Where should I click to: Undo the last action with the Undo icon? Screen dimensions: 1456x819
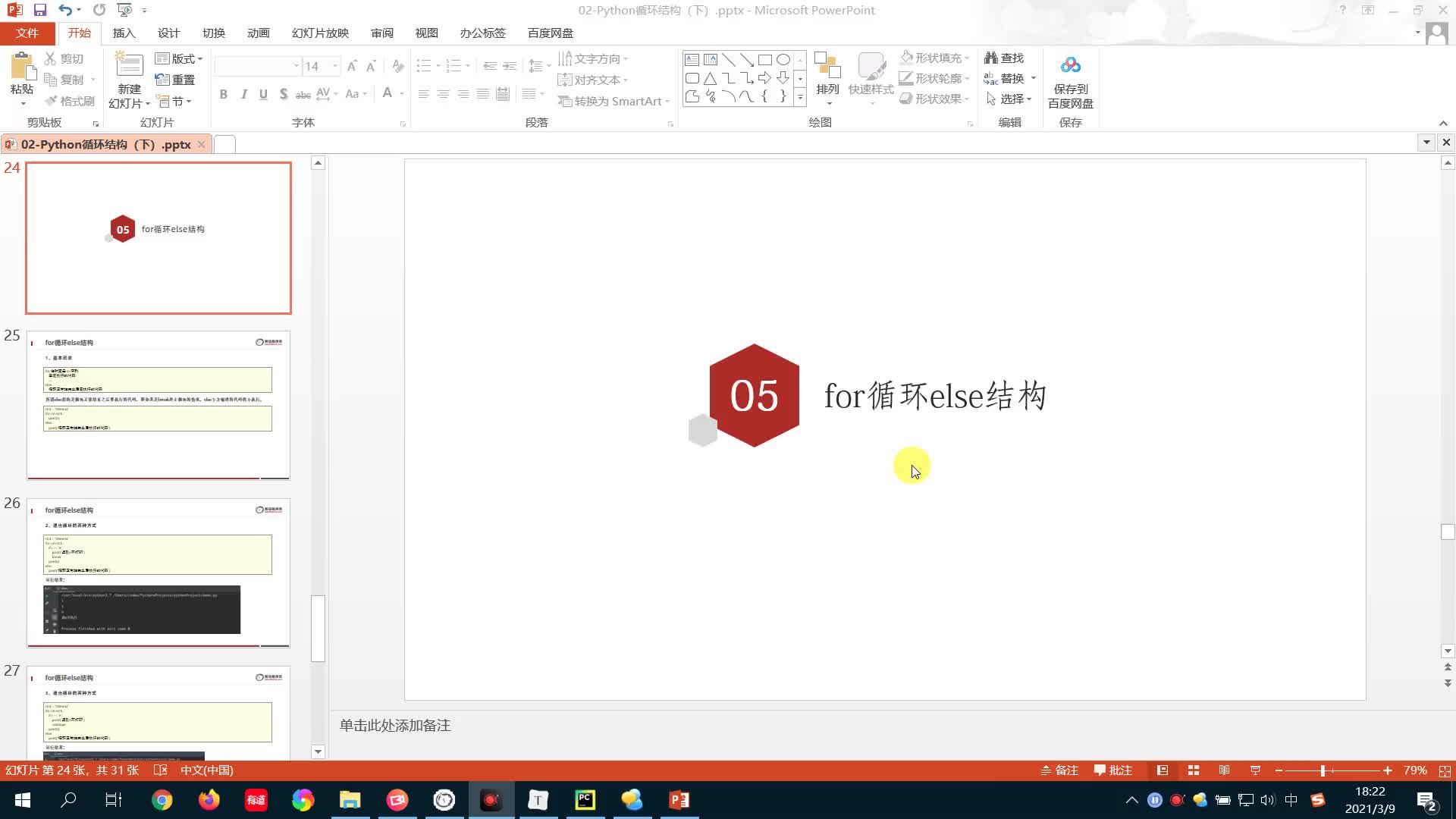coord(65,10)
